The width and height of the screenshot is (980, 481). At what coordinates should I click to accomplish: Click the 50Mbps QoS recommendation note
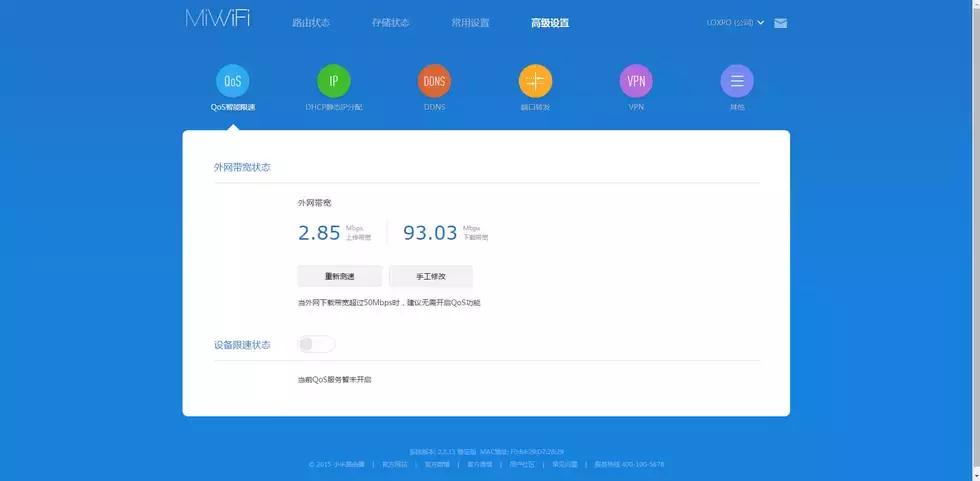pos(389,303)
